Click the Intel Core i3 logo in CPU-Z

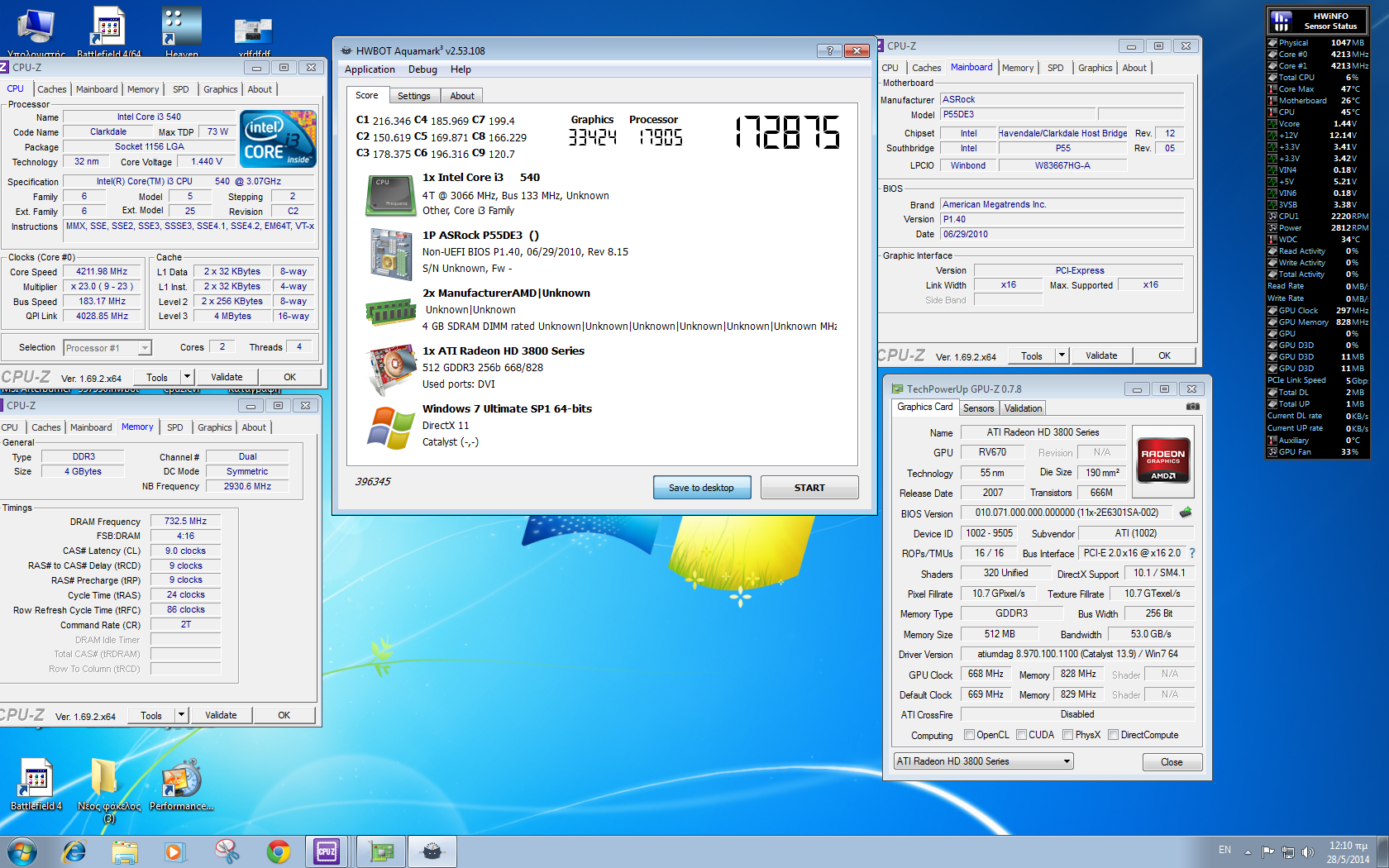279,138
